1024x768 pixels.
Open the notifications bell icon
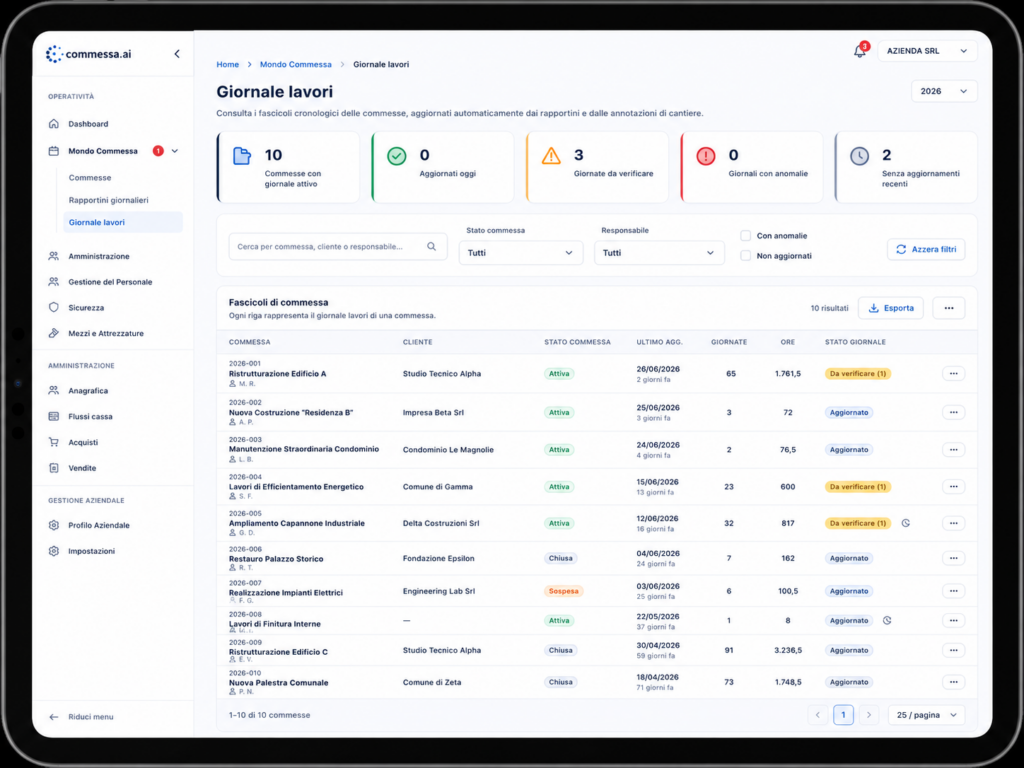[x=859, y=51]
